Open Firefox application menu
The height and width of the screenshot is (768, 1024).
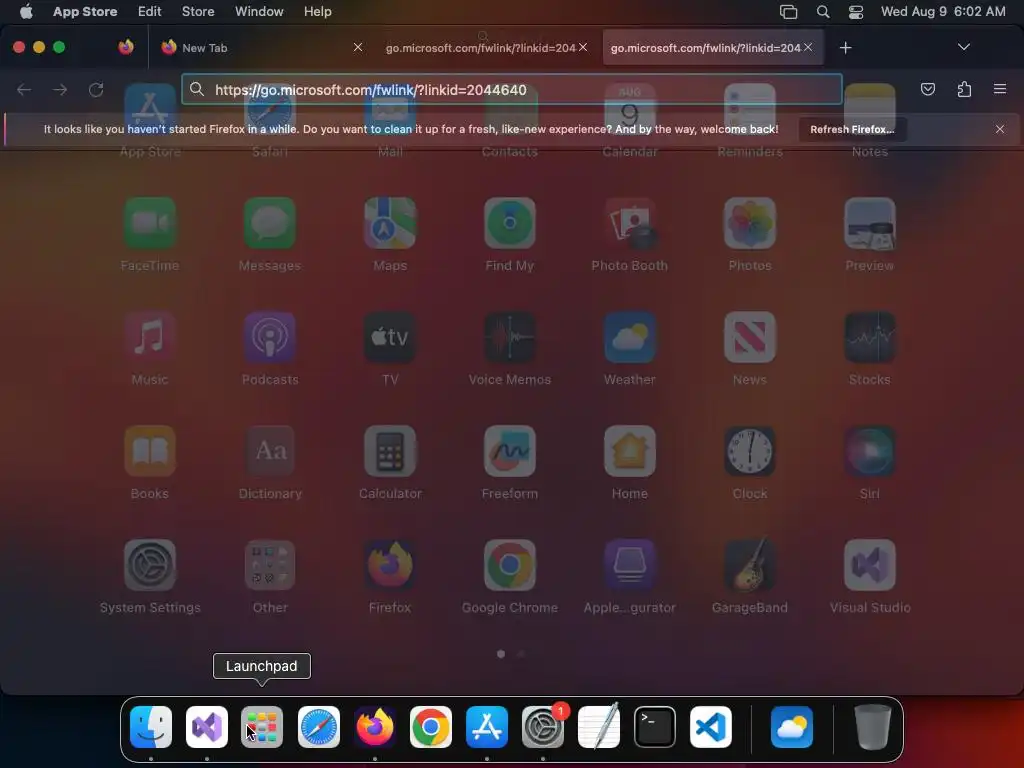click(1000, 89)
